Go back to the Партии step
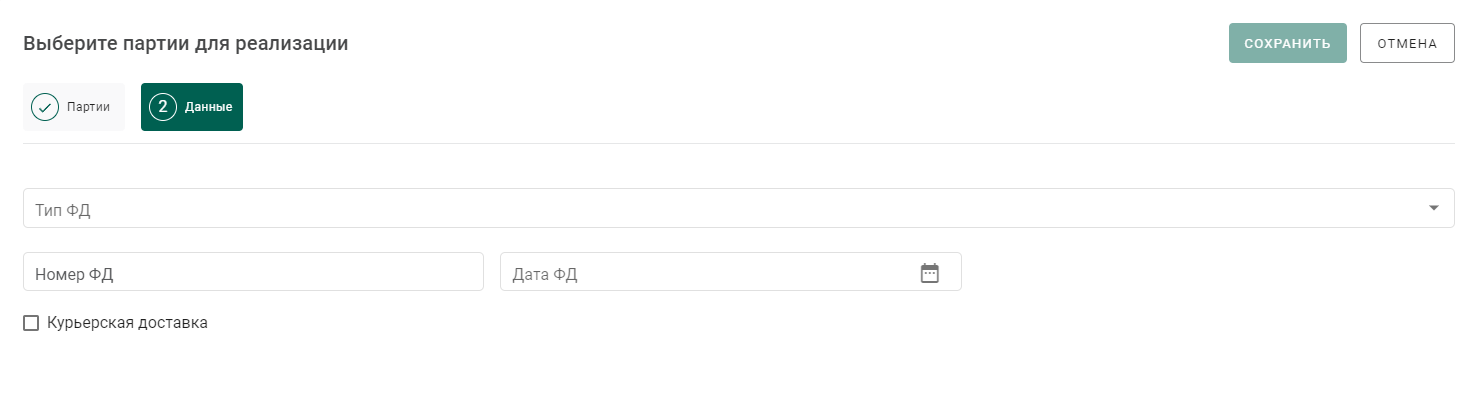1476x410 pixels. click(x=74, y=107)
